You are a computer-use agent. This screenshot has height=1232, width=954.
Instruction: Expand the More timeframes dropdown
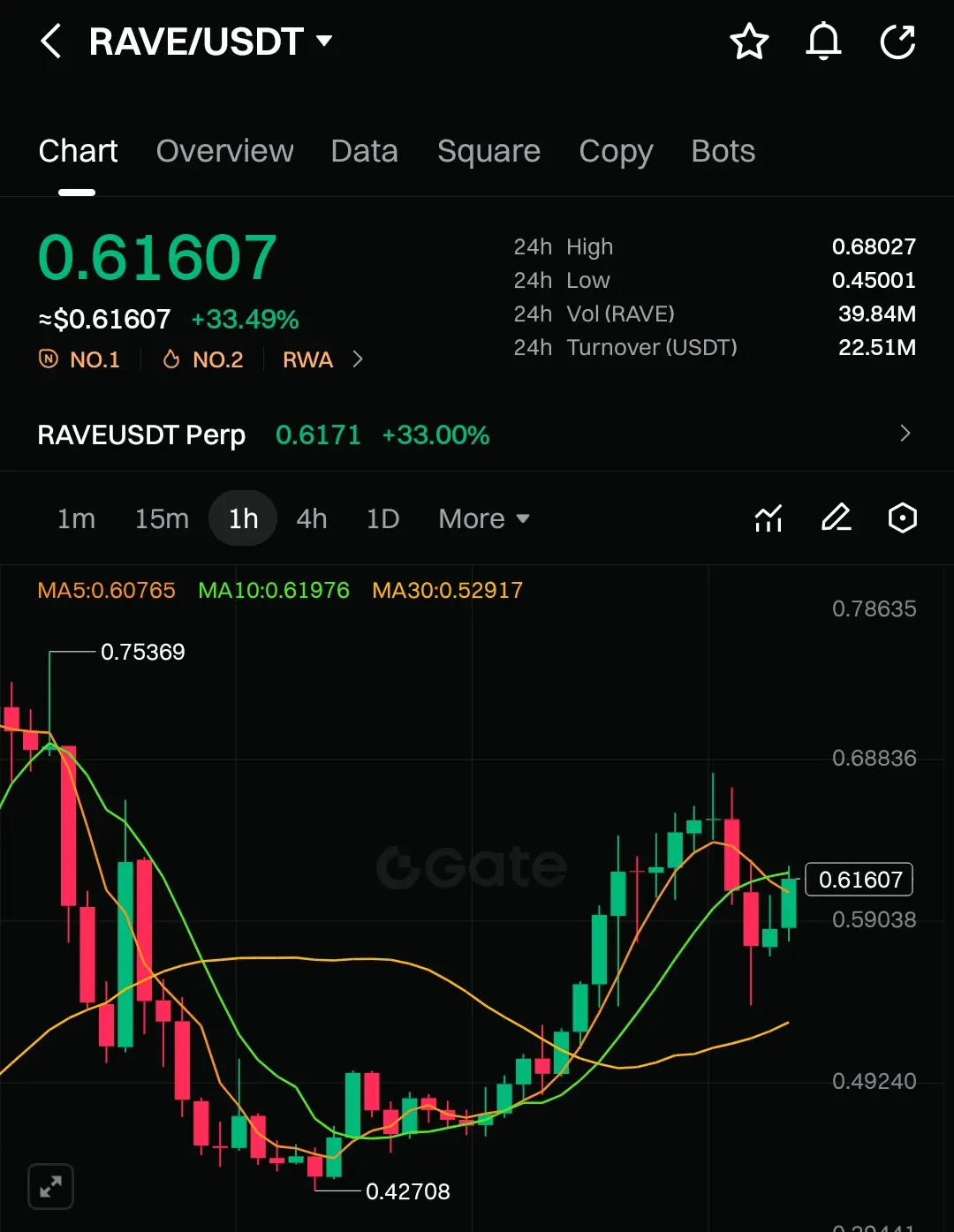pos(483,518)
